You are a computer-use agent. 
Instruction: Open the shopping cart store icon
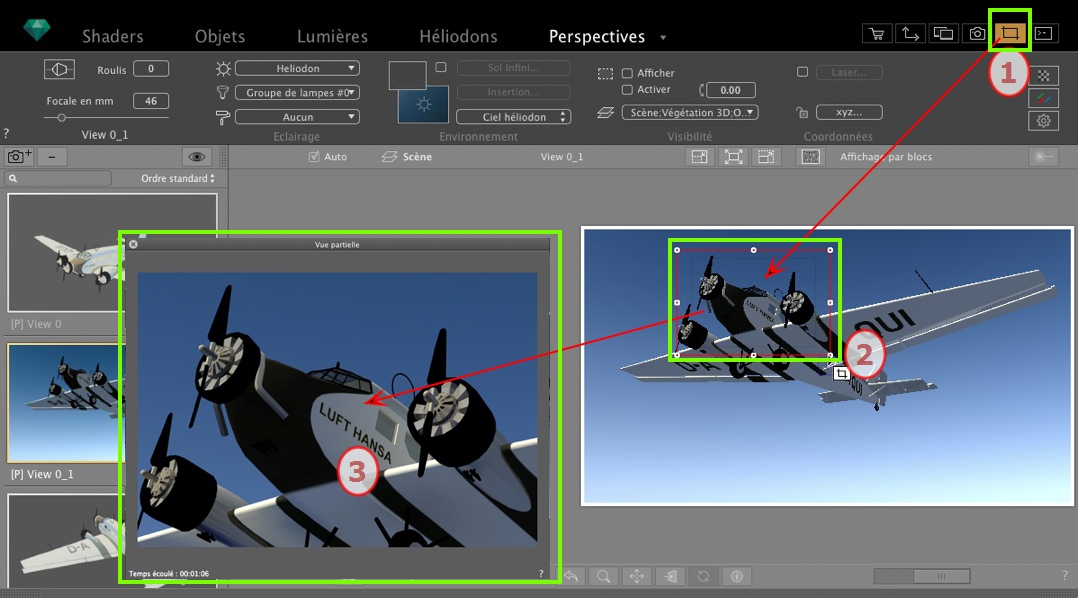pyautogui.click(x=877, y=34)
